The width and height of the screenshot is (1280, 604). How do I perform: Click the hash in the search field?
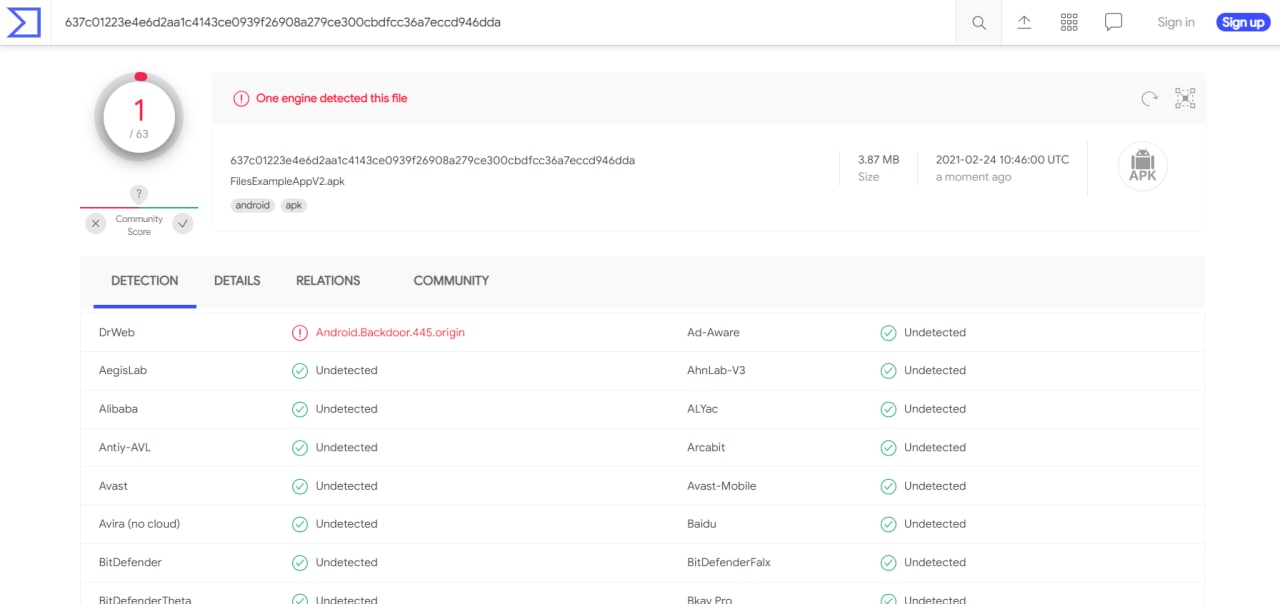(283, 22)
